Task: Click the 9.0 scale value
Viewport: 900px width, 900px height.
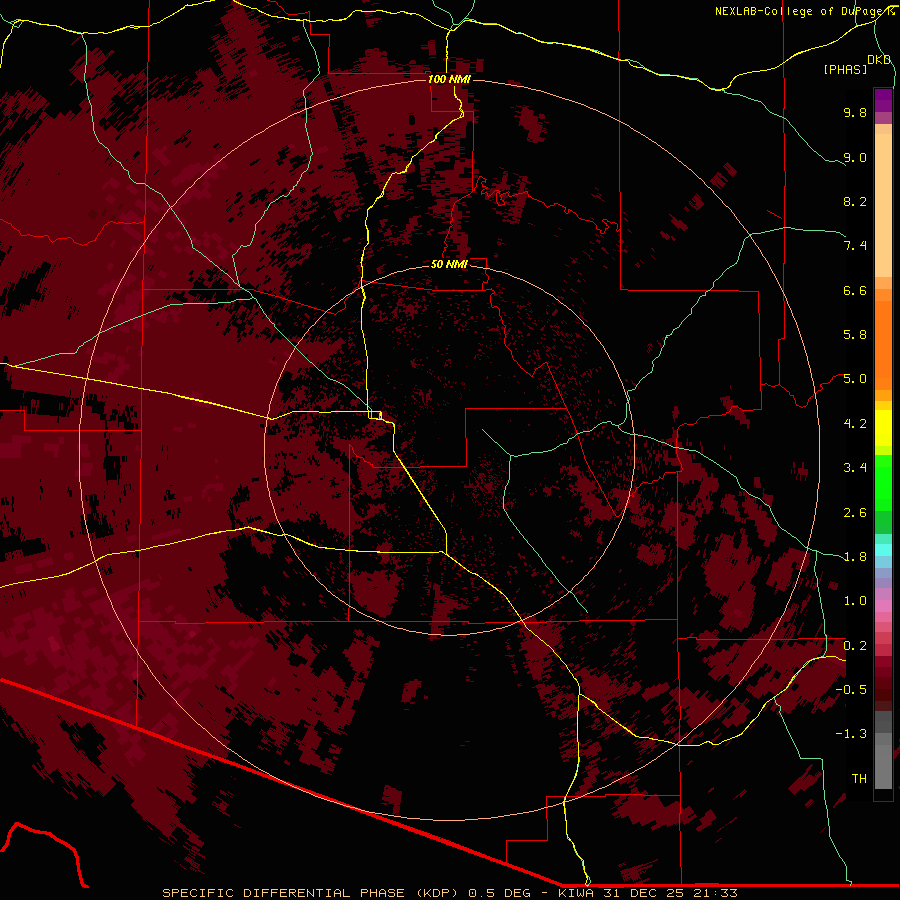Action: [855, 157]
